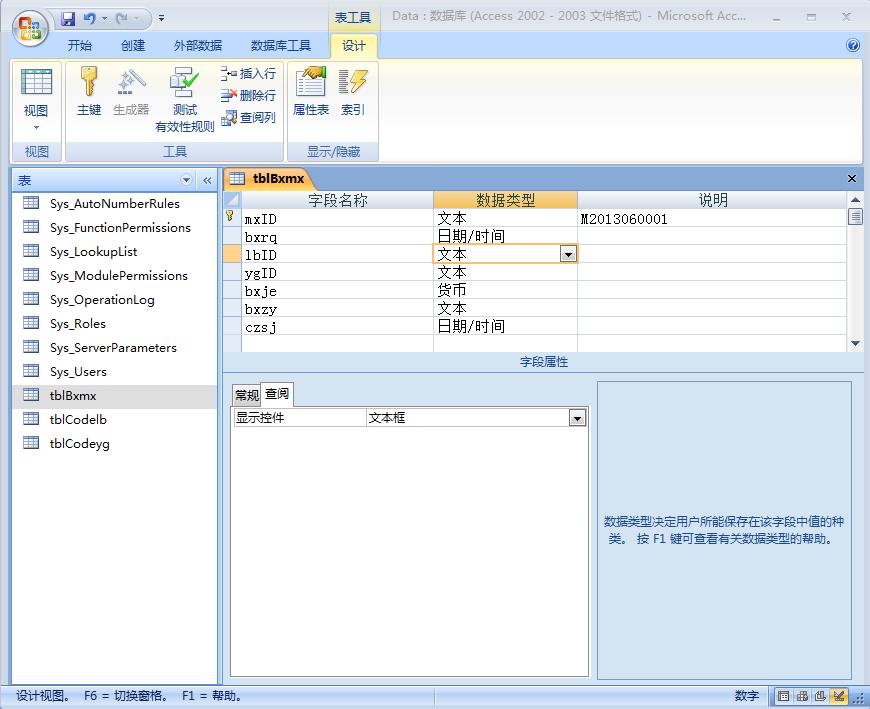The image size is (870, 709).
Task: Click the M2013060001 description cell
Action: (x=712, y=218)
